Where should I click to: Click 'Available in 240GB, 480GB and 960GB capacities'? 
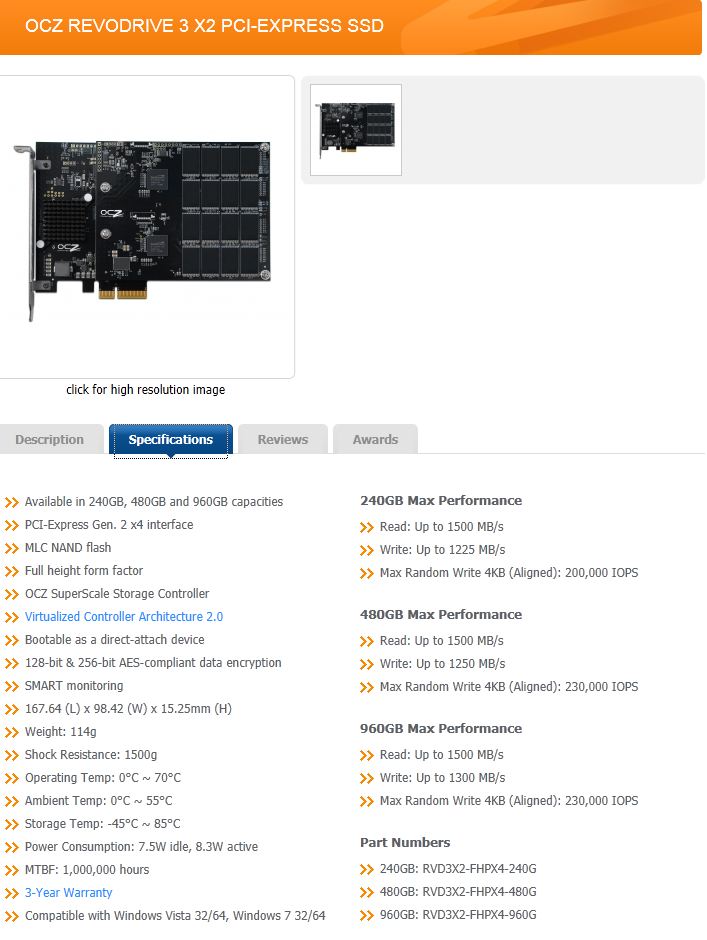coord(154,502)
